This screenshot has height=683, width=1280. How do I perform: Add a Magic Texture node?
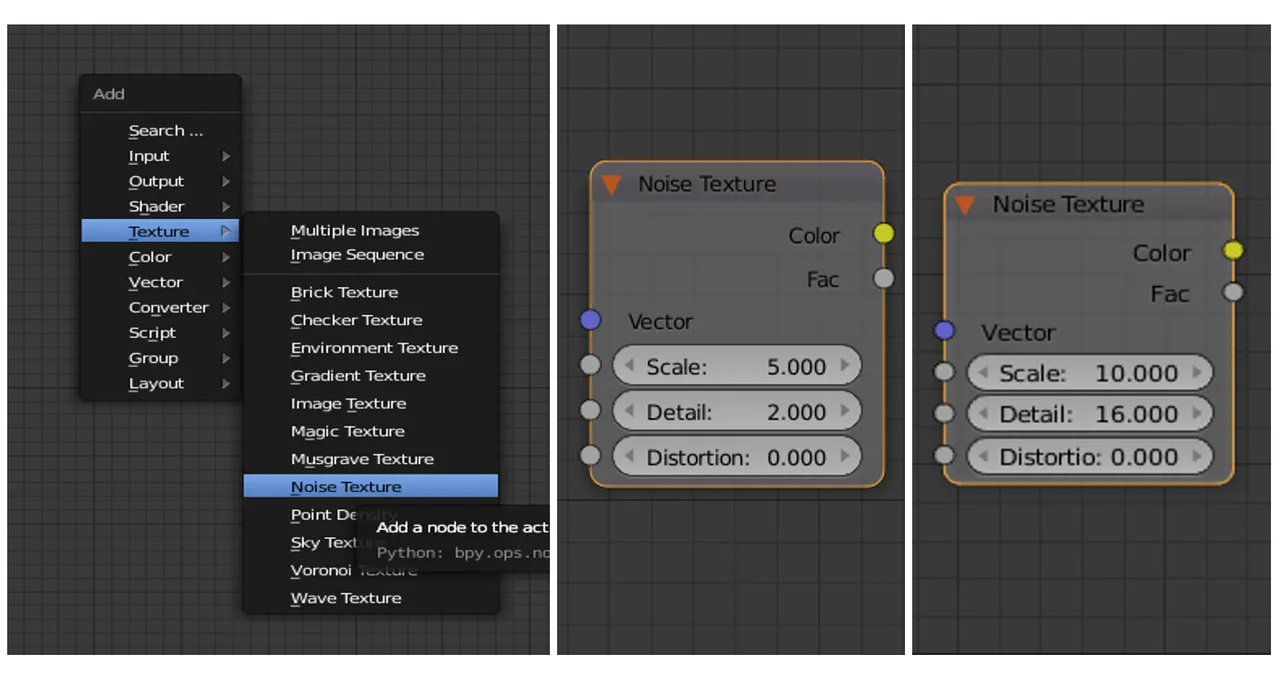[x=370, y=431]
